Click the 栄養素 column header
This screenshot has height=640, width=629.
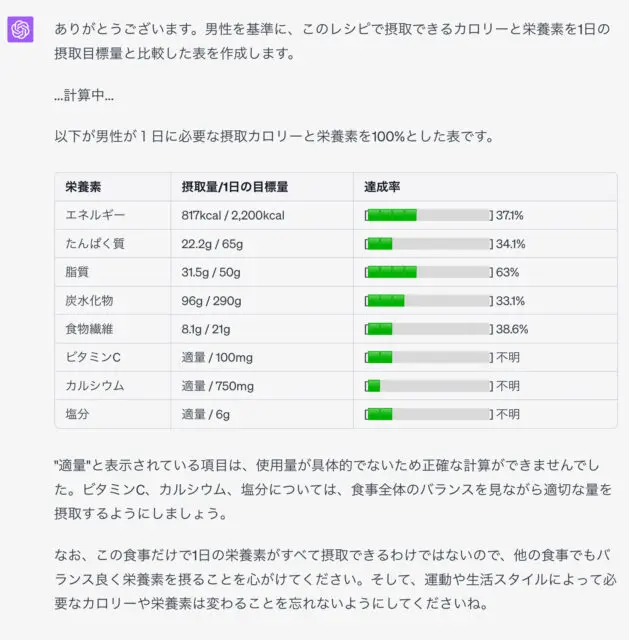click(x=83, y=187)
